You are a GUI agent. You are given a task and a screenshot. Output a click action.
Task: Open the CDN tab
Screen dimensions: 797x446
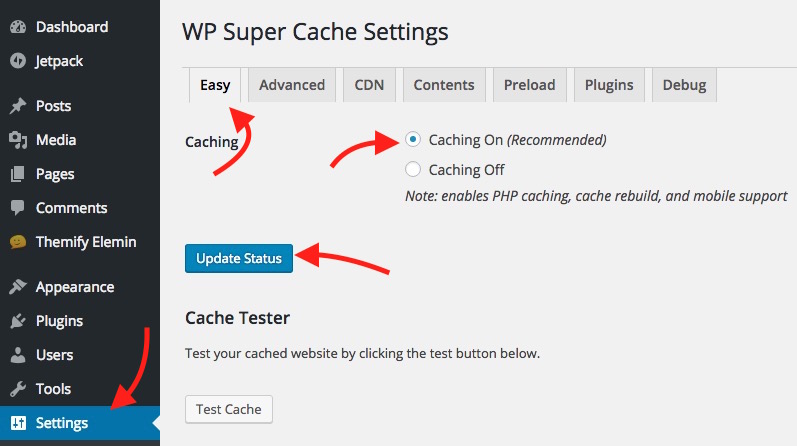click(369, 85)
